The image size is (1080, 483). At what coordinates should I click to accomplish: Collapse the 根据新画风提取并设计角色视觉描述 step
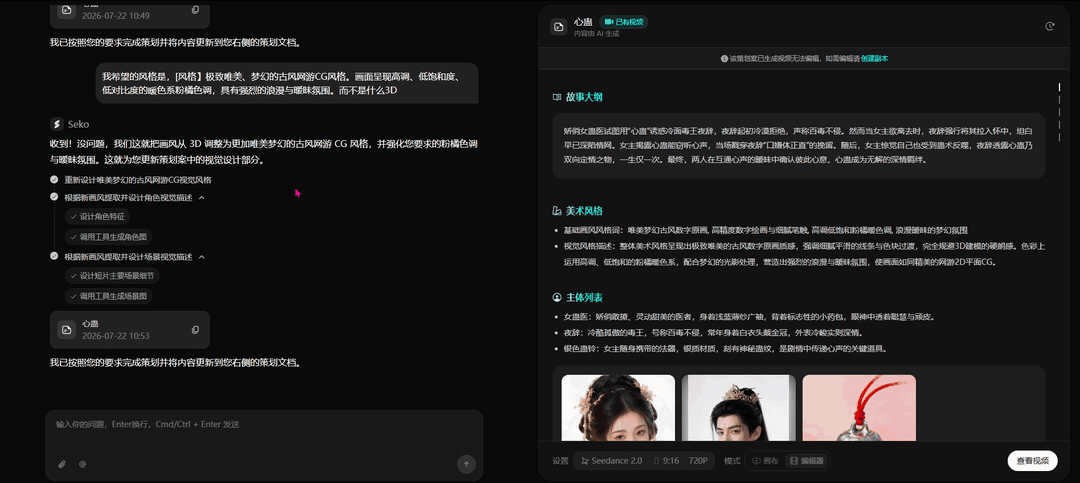pyautogui.click(x=202, y=198)
